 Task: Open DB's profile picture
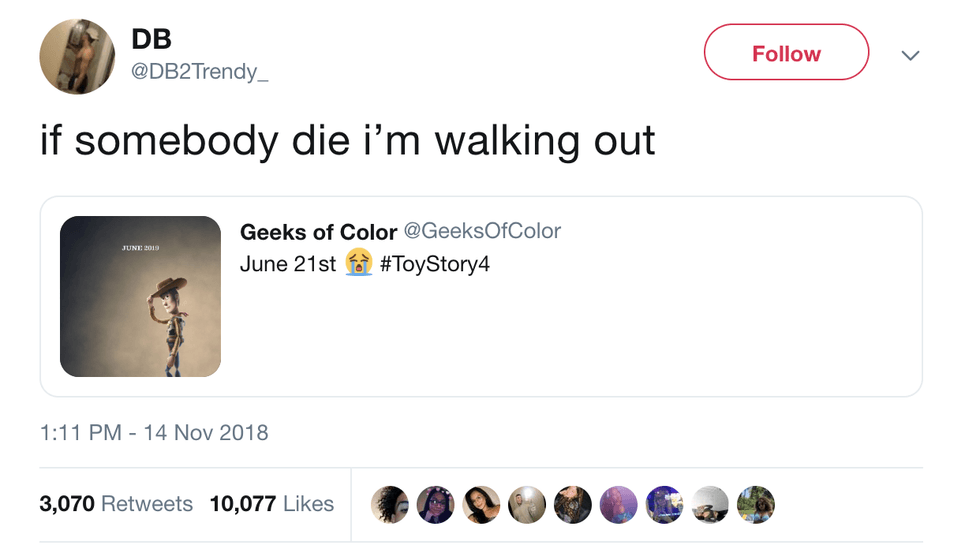77,56
